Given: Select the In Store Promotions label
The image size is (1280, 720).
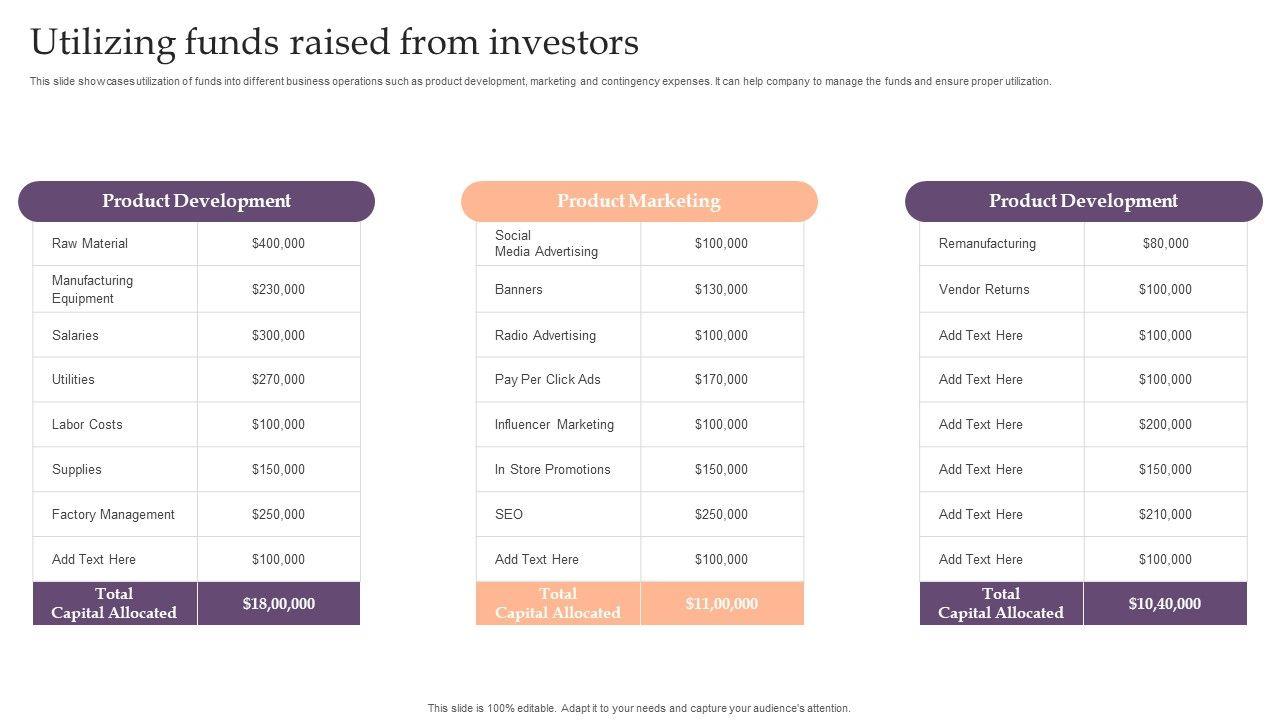Looking at the screenshot, I should (x=552, y=469).
